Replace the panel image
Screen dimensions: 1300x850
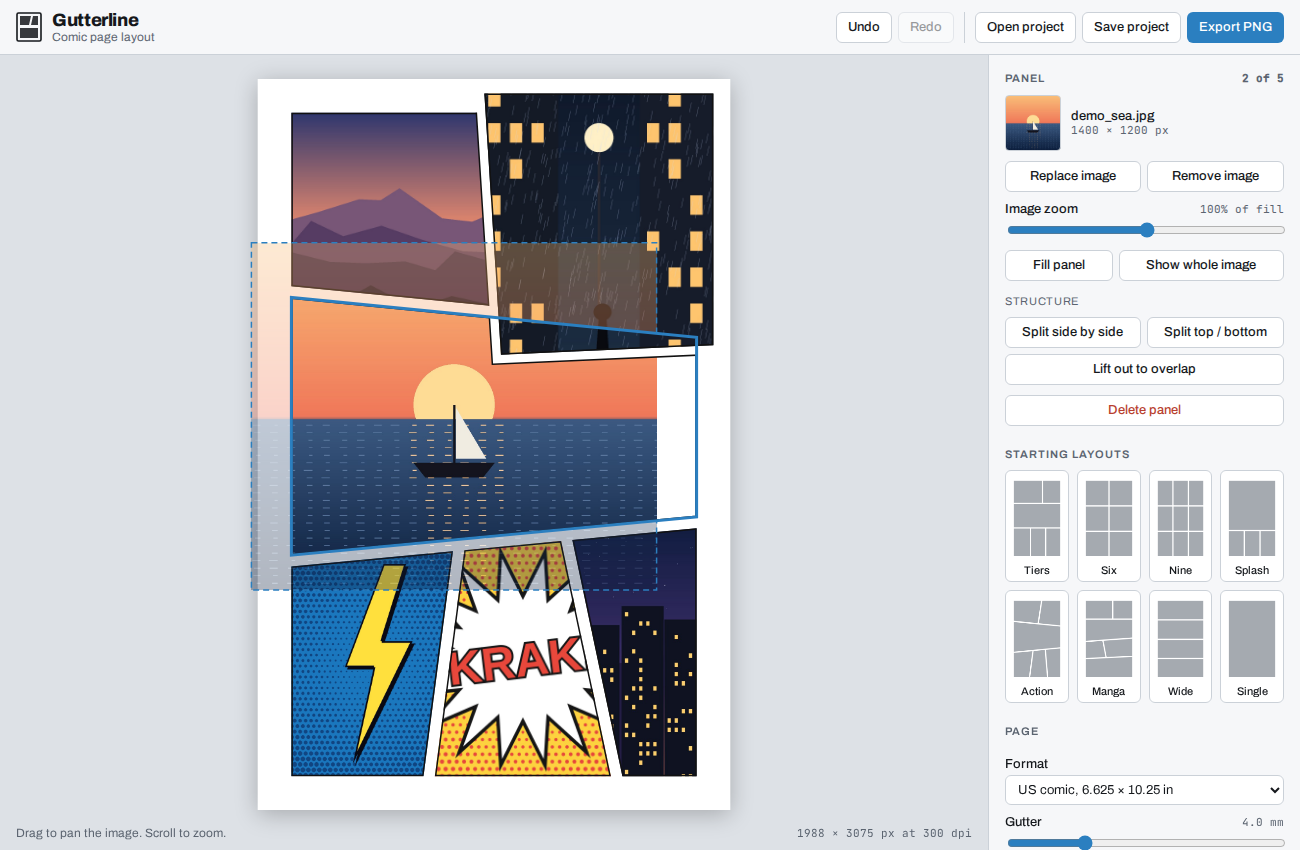pyautogui.click(x=1073, y=176)
